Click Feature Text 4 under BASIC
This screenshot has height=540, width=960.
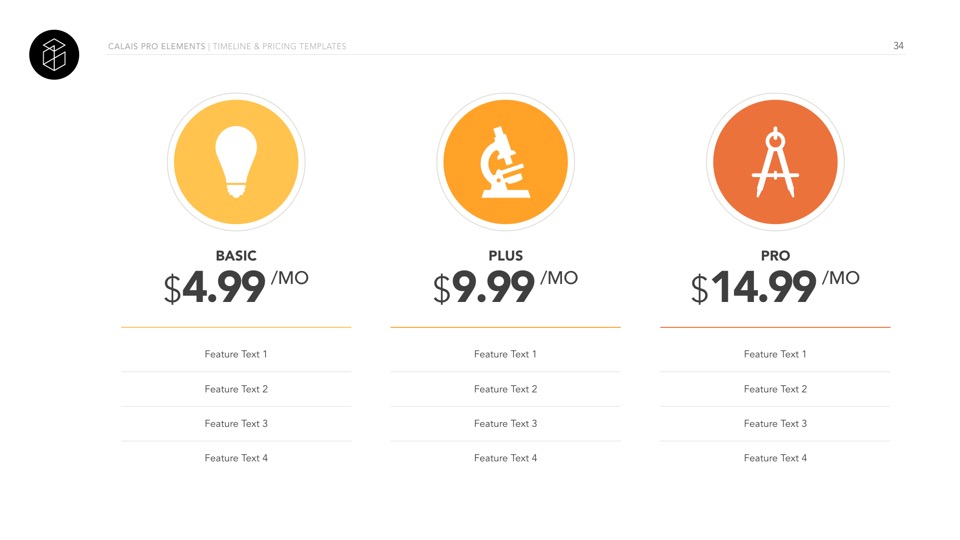coord(236,458)
